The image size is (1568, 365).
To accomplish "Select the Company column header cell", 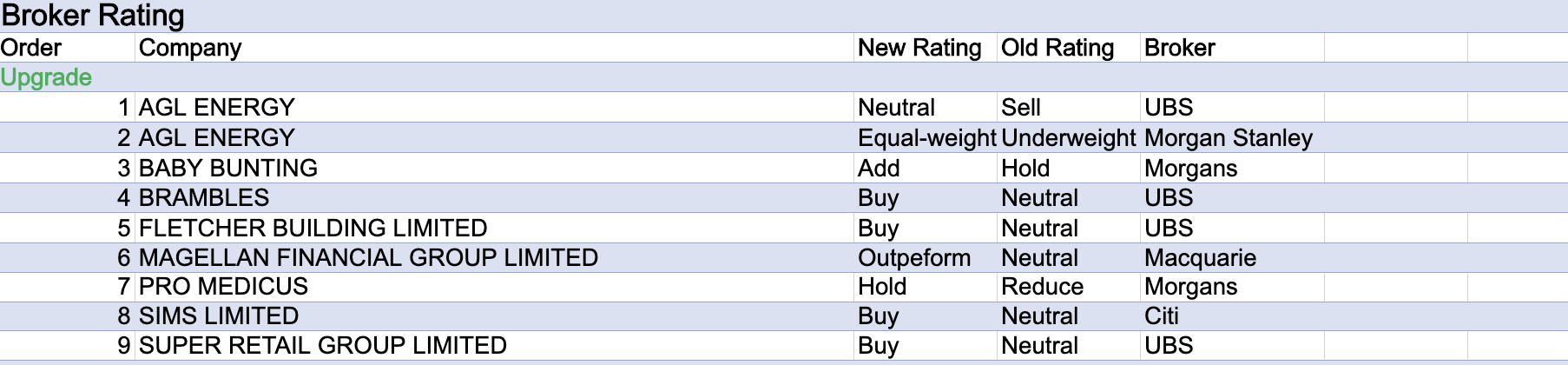I will click(x=190, y=48).
